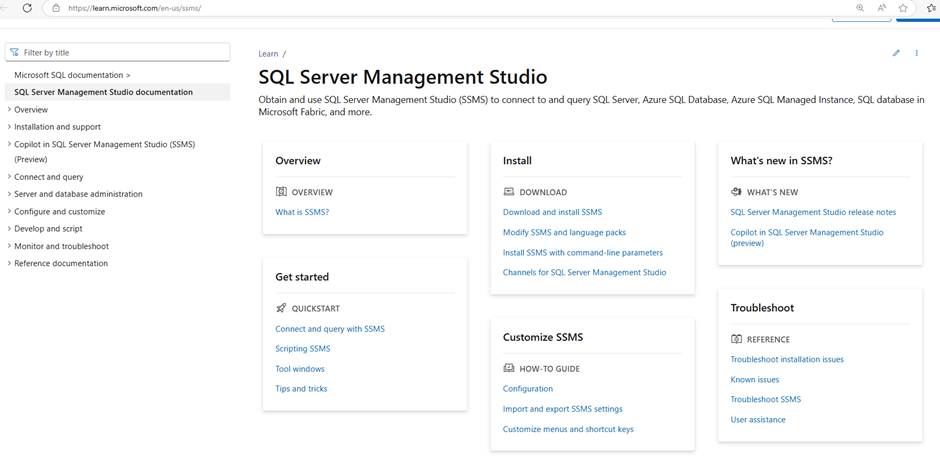
Task: Expand Installation and support node
Action: (x=9, y=127)
